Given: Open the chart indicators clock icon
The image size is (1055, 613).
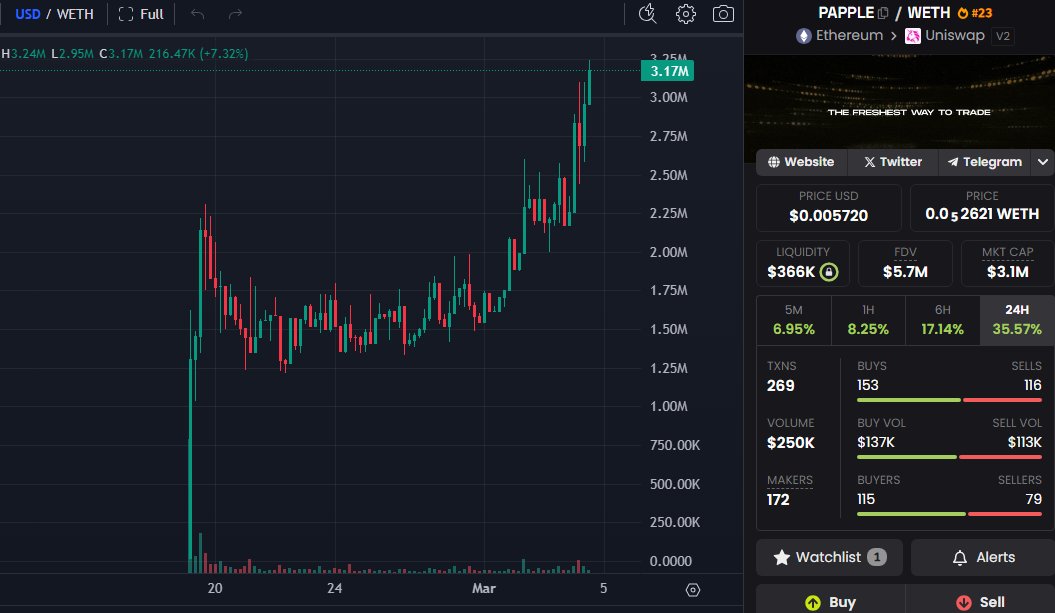Looking at the screenshot, I should 647,13.
